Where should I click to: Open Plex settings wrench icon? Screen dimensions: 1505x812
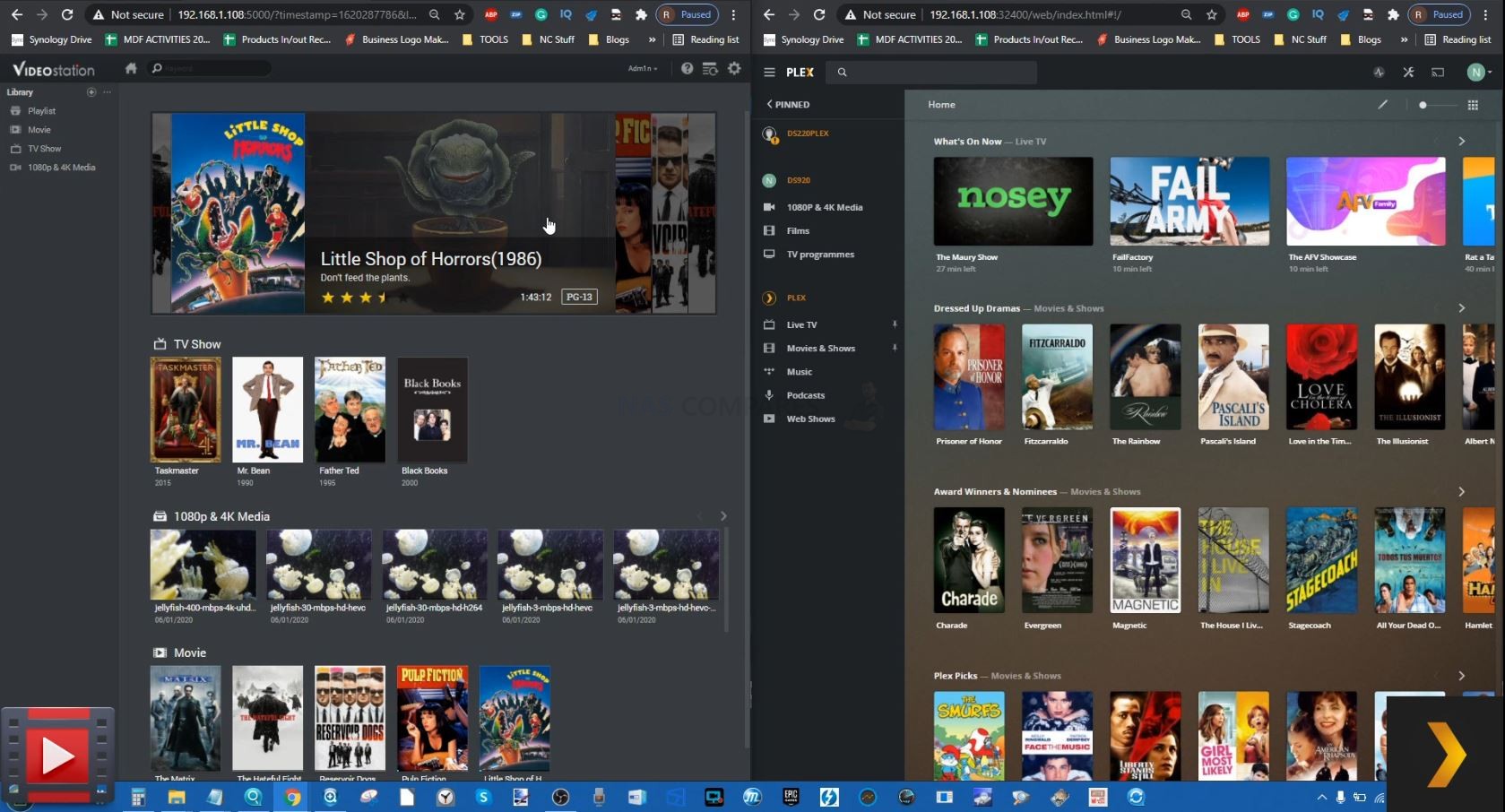click(1408, 73)
